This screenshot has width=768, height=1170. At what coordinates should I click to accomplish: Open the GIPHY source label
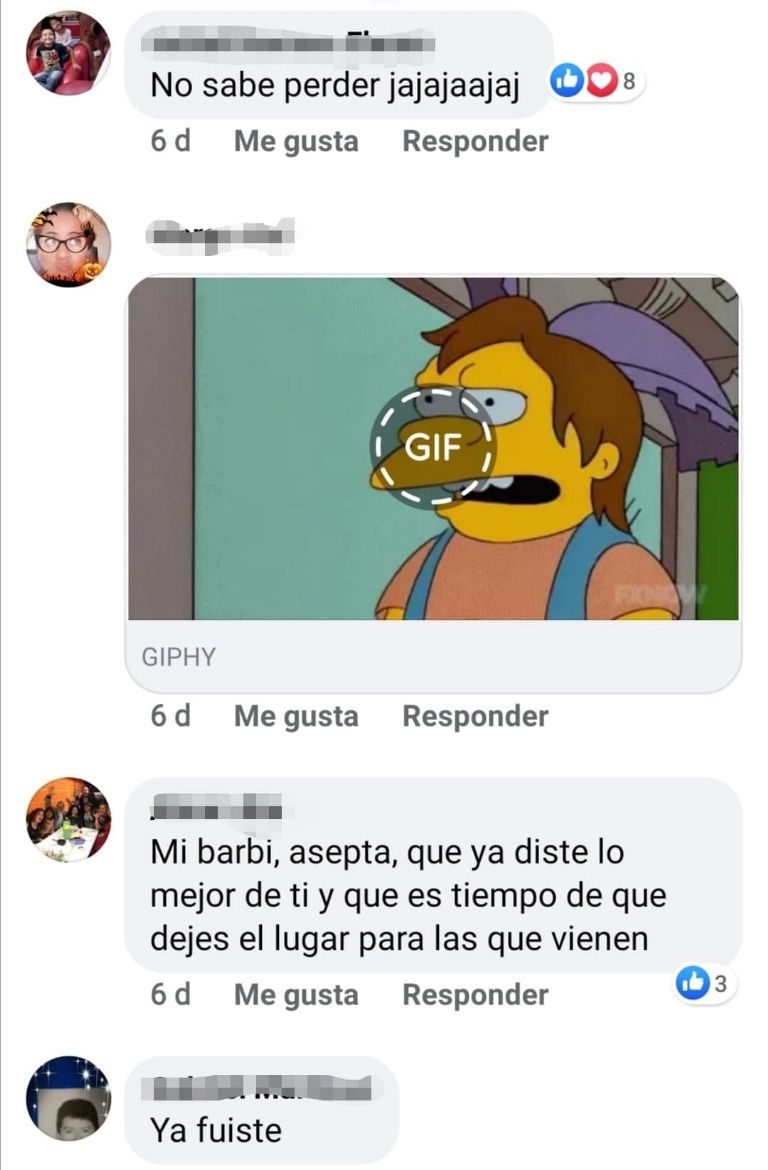click(x=178, y=657)
